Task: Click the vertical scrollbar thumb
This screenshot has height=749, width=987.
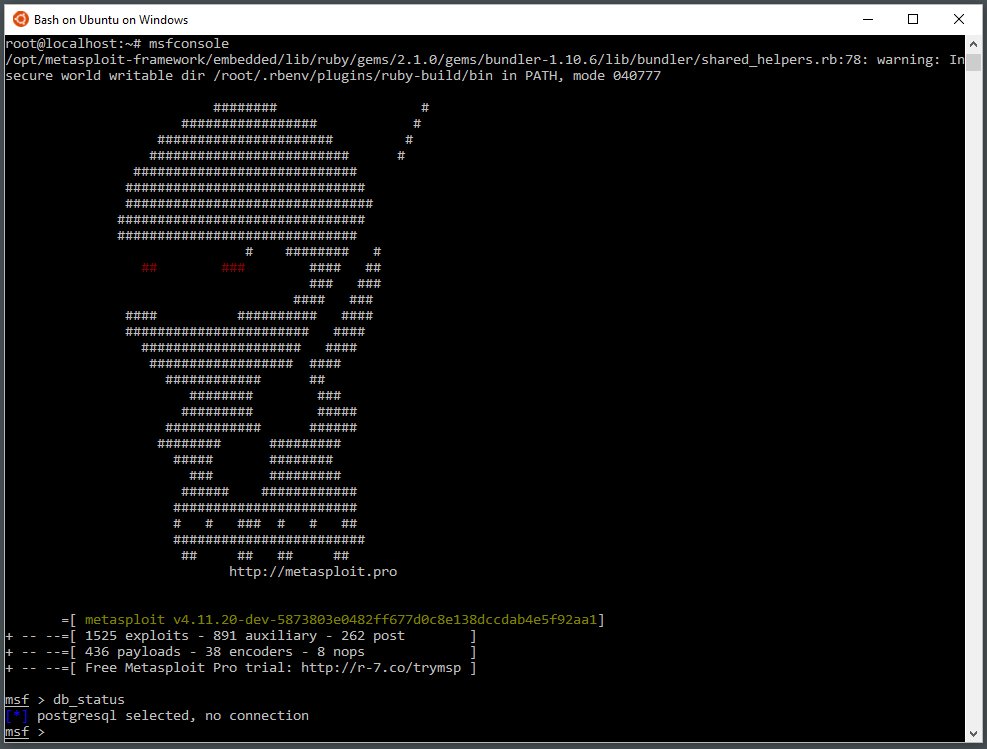Action: [973, 62]
